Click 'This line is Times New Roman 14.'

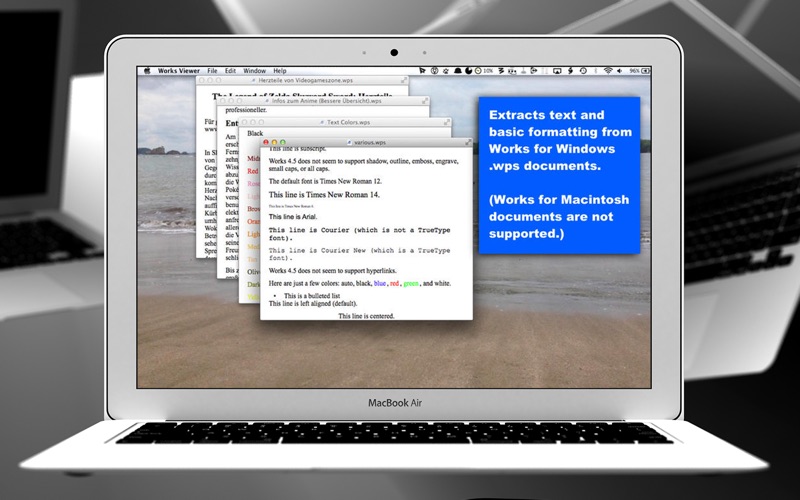(324, 194)
